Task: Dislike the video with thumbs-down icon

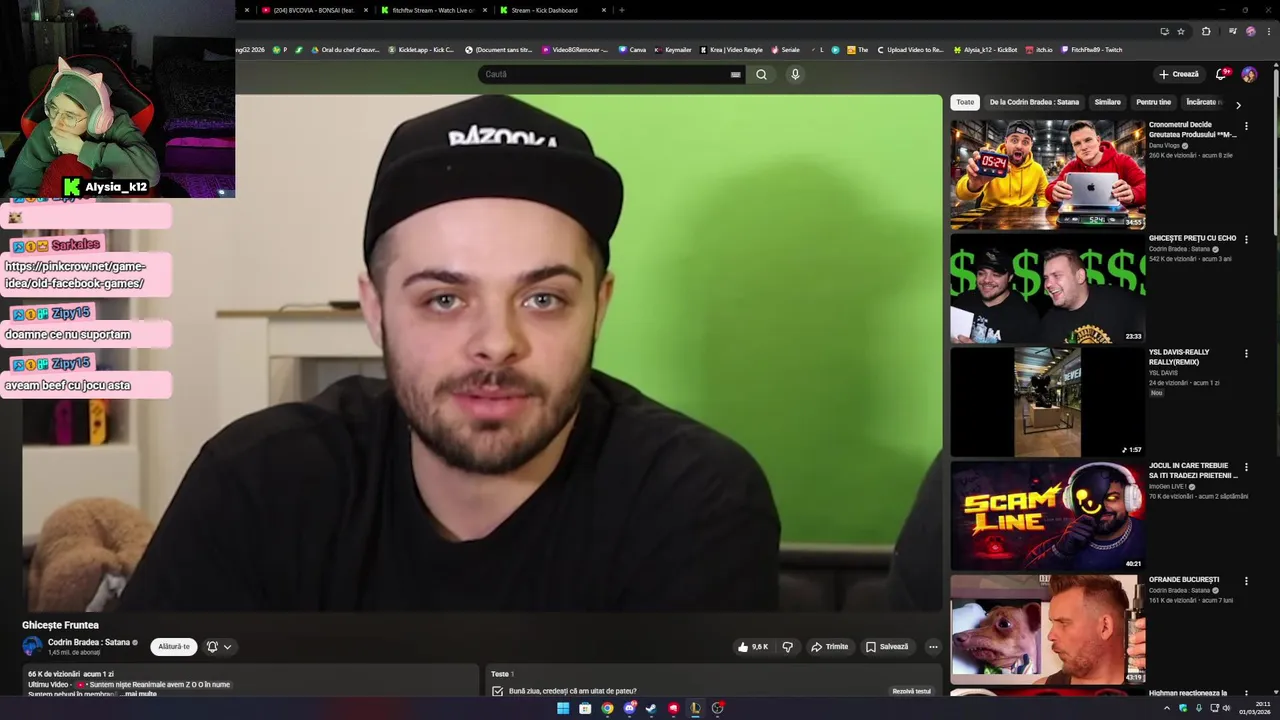Action: click(x=787, y=647)
